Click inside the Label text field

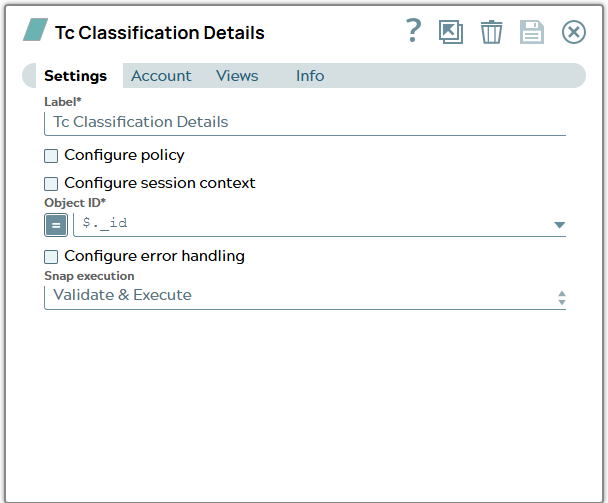pos(305,124)
